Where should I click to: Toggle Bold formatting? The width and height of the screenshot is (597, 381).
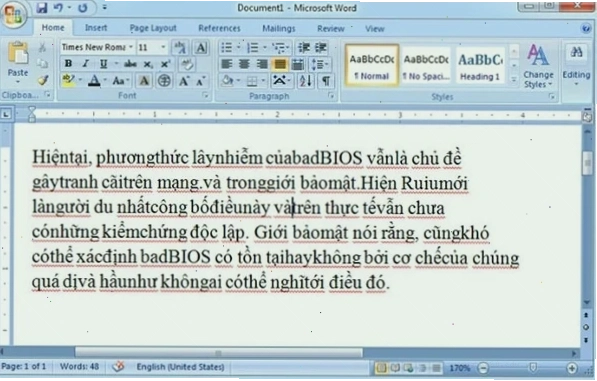point(69,64)
